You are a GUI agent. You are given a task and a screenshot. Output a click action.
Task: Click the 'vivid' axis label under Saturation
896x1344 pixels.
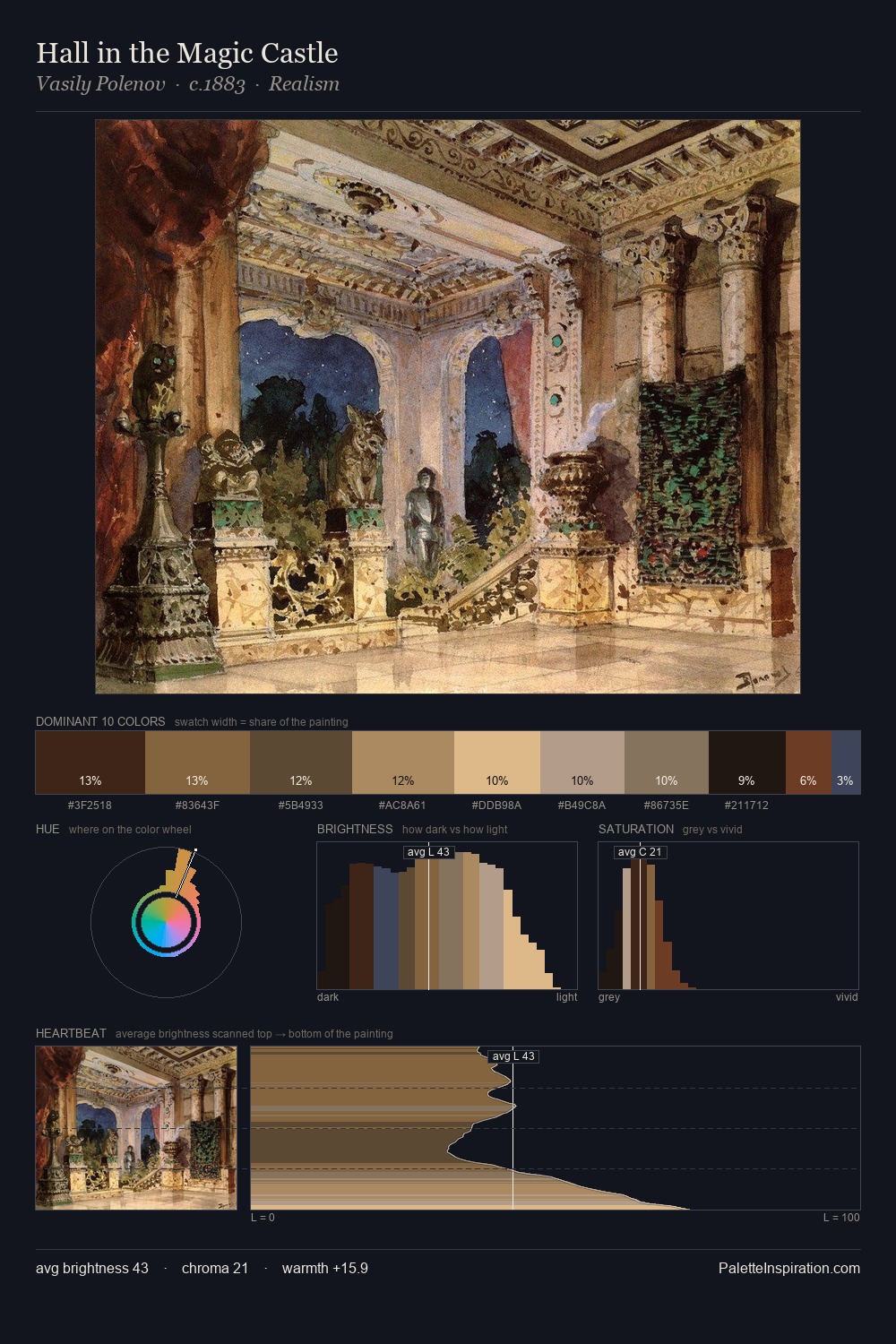coord(847,997)
